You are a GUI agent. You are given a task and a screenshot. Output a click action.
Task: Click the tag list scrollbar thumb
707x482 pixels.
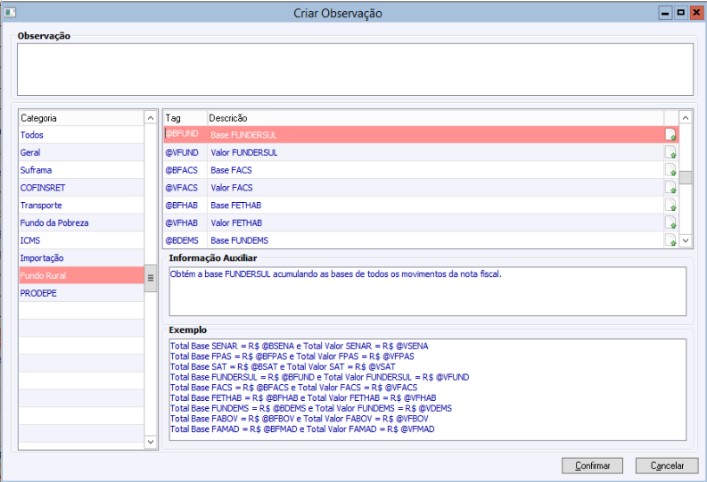coord(685,178)
